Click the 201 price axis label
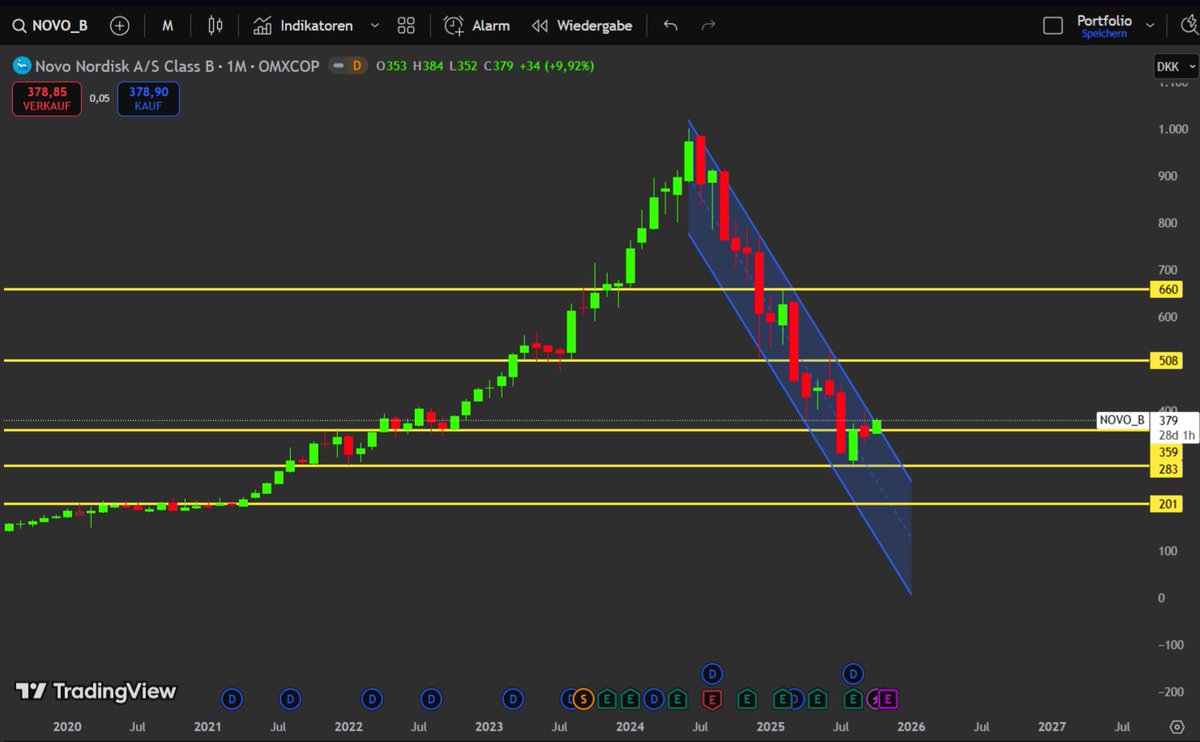This screenshot has width=1200, height=742. click(x=1166, y=504)
